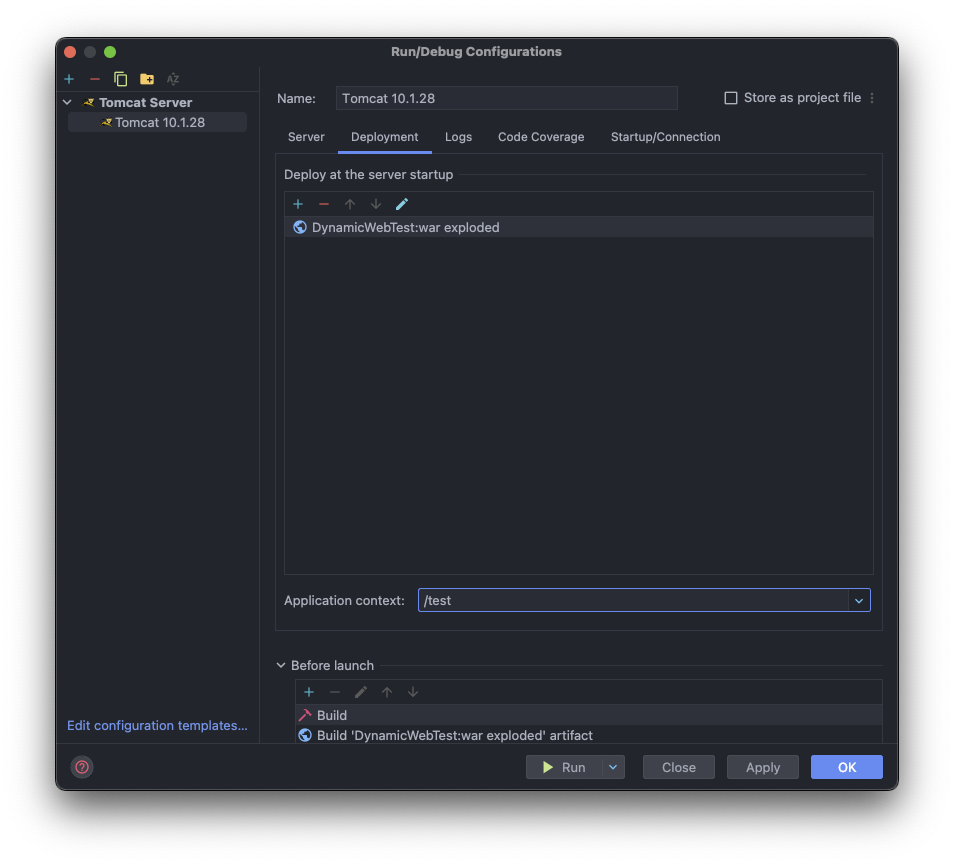The height and width of the screenshot is (864, 954).
Task: Go to the Code Coverage tab
Action: click(541, 138)
